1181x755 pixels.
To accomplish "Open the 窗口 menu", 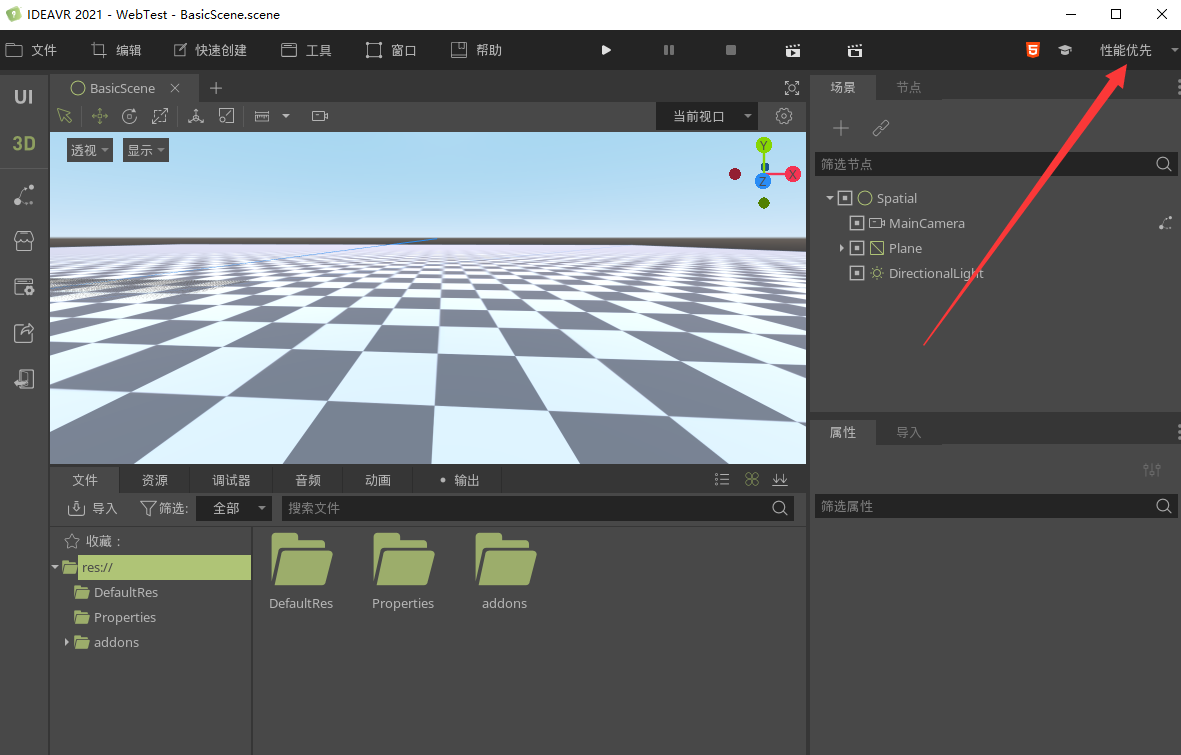I will tap(391, 50).
